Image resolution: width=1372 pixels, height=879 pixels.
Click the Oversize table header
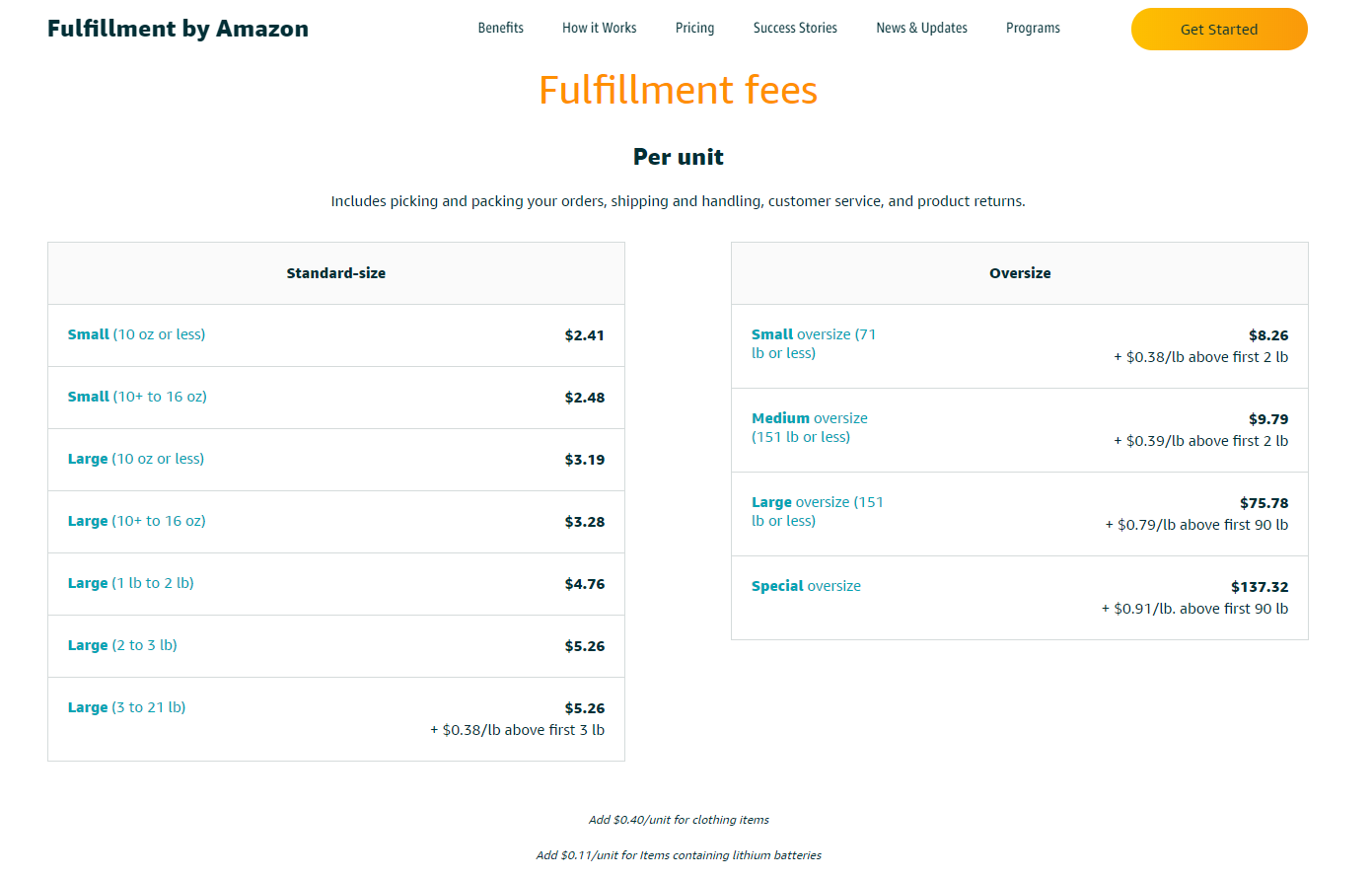click(x=1020, y=273)
